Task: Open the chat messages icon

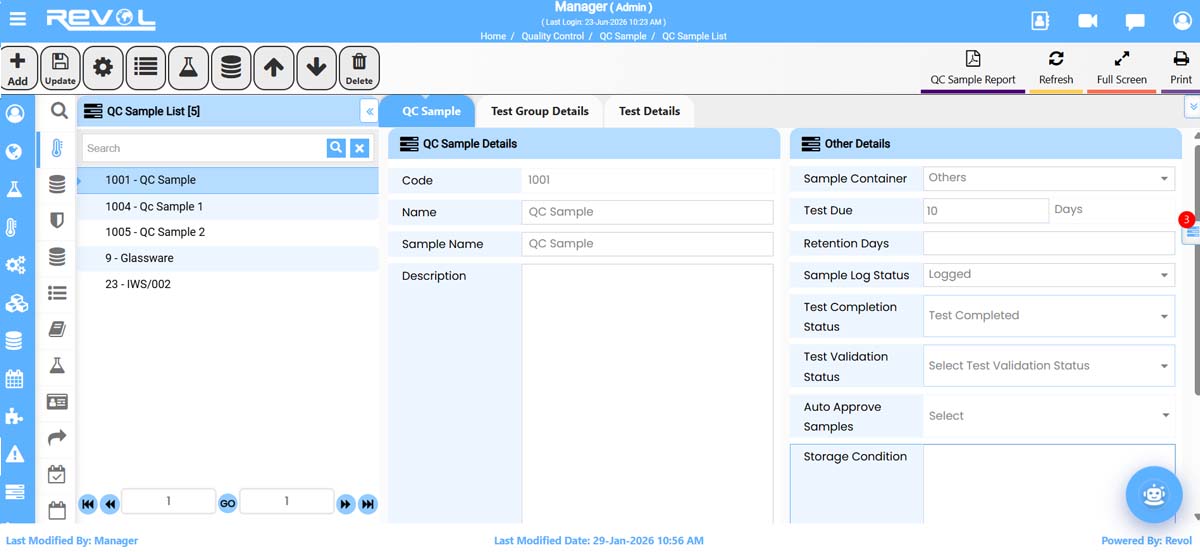Action: (1135, 21)
